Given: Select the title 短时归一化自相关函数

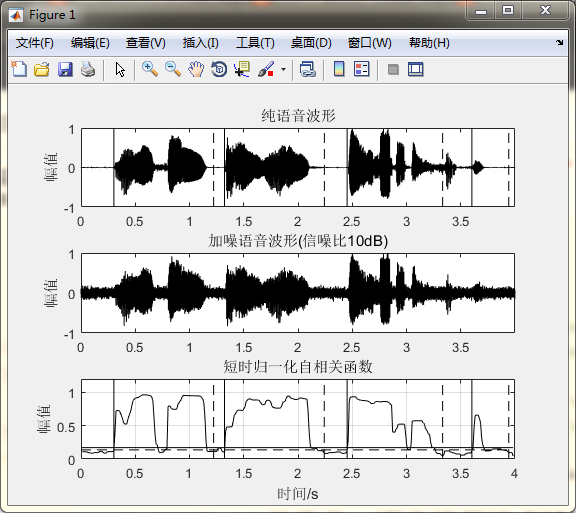Looking at the screenshot, I should (x=298, y=366).
